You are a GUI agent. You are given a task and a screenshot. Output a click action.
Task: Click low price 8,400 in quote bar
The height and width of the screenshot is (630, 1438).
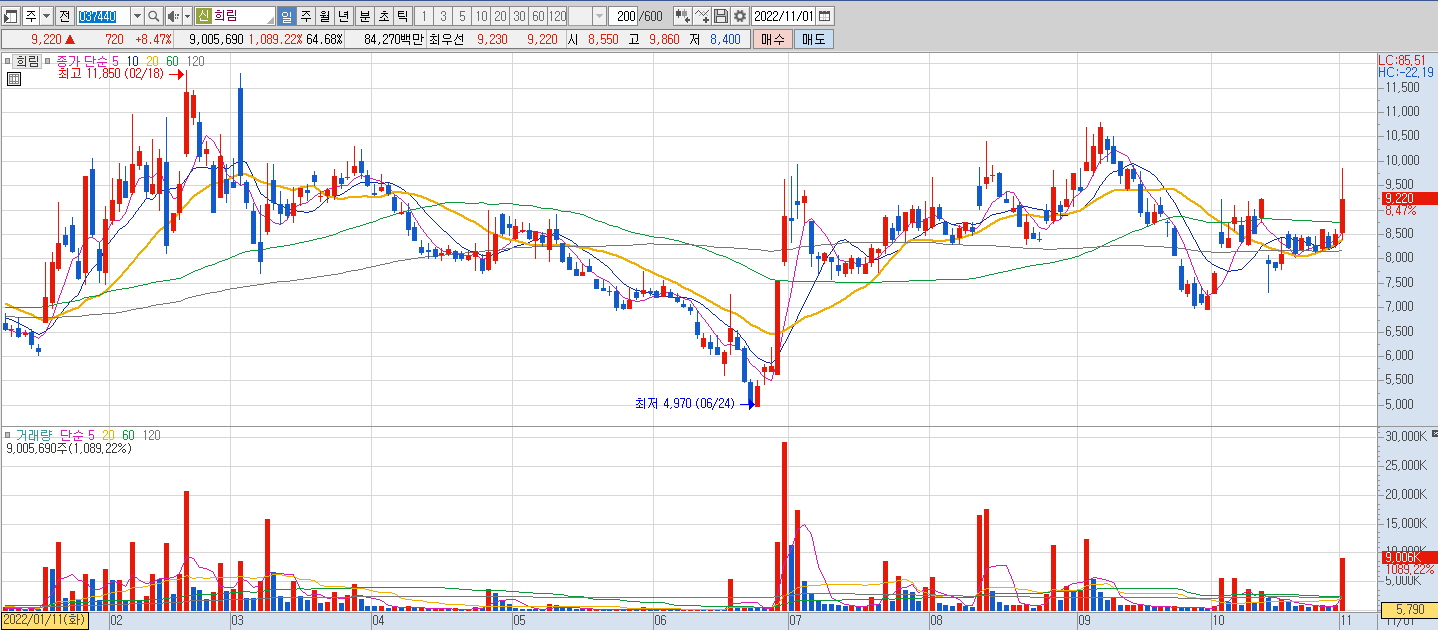725,39
